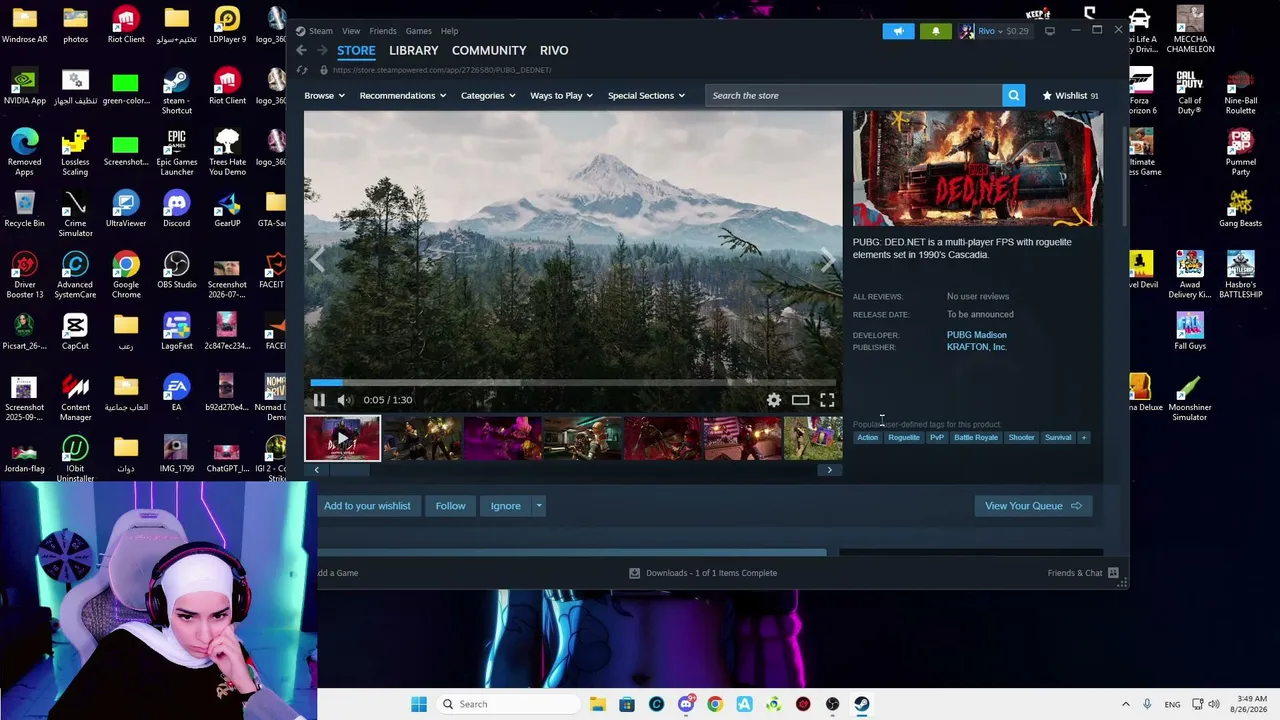Open Google Chrome from the taskbar
Screen dimensions: 1280x720
(x=715, y=704)
